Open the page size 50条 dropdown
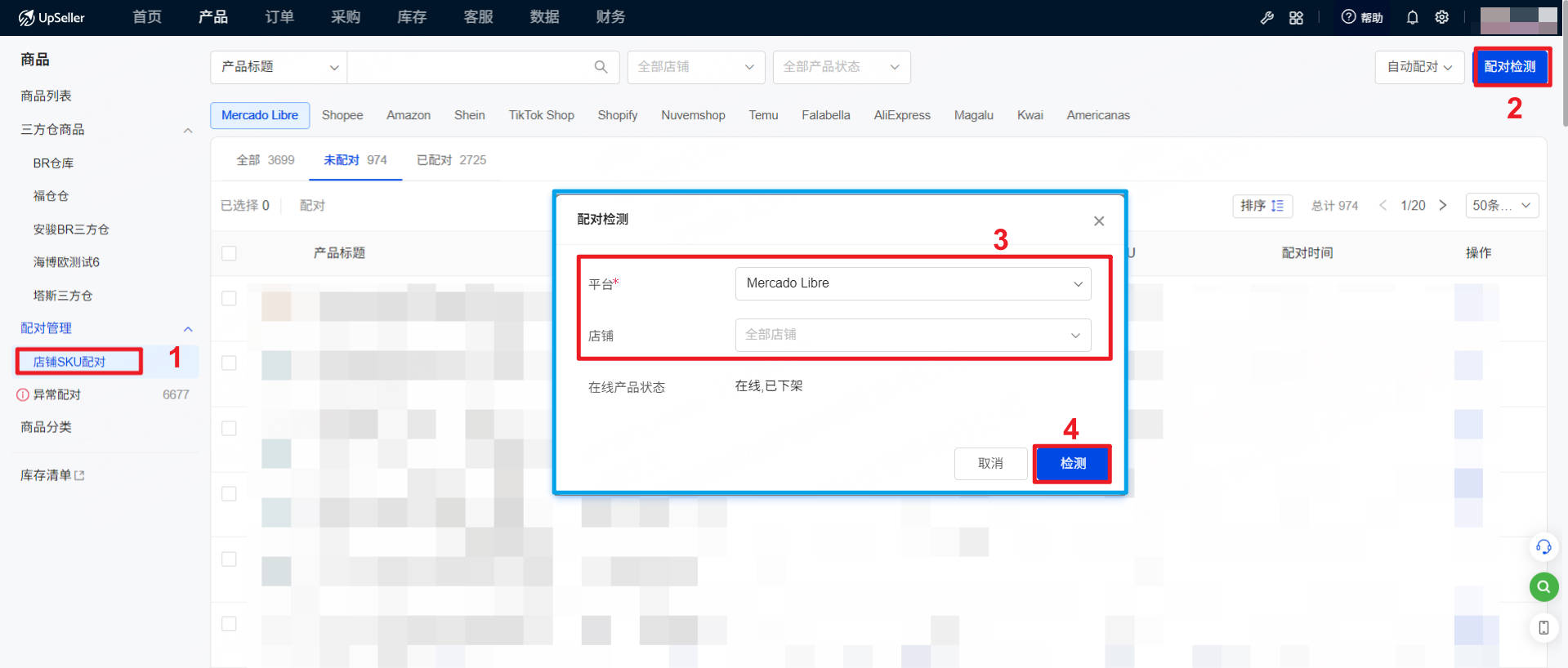This screenshot has width=1568, height=668. 1502,206
